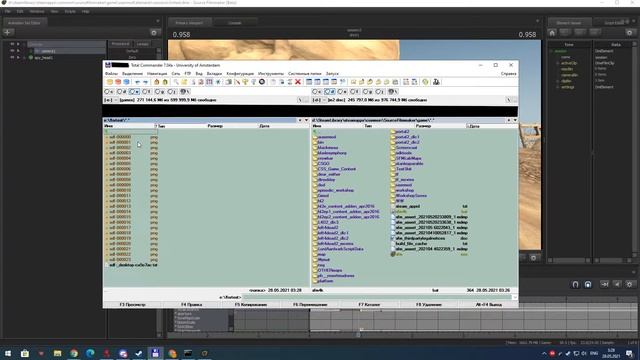Open the Инструменты menu
This screenshot has height=360, width=640.
tap(271, 74)
